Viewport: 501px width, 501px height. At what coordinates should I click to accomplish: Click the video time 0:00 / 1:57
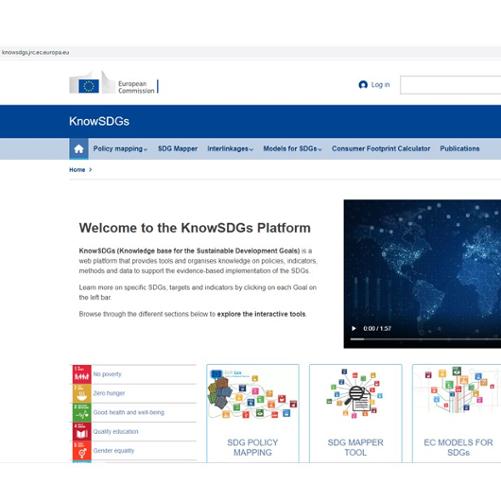377,328
